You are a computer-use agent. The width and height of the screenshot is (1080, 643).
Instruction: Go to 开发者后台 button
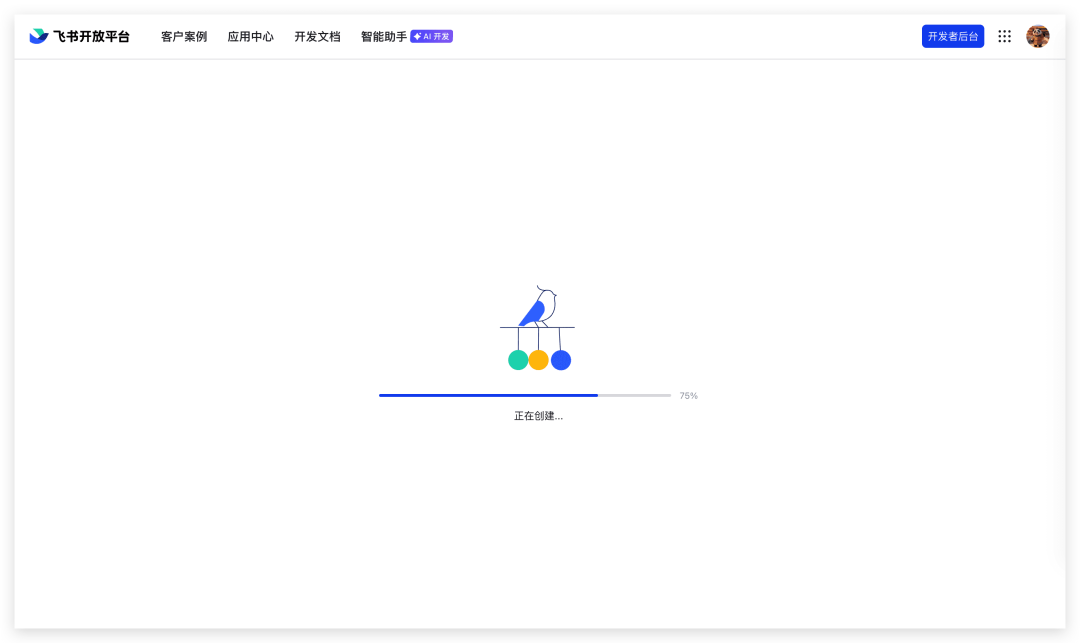(x=953, y=36)
